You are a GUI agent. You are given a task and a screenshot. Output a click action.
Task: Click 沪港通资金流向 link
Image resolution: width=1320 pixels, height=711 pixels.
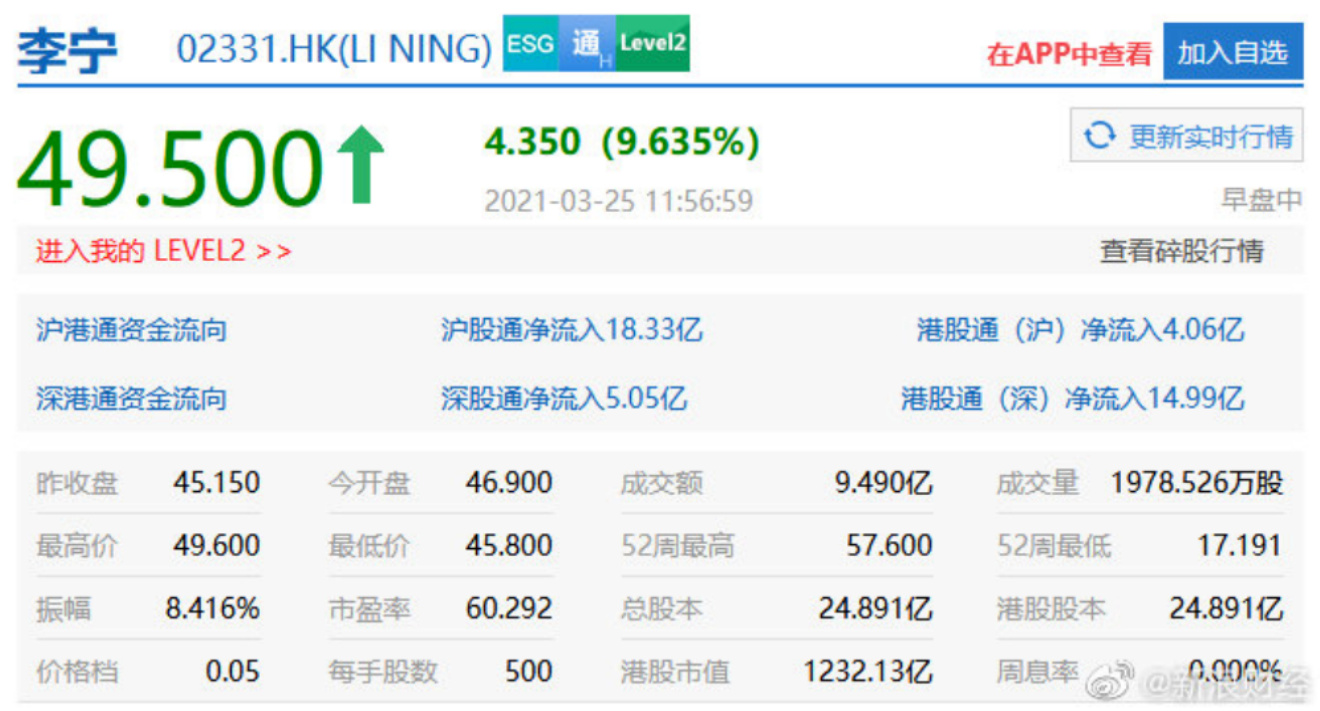[x=131, y=329]
